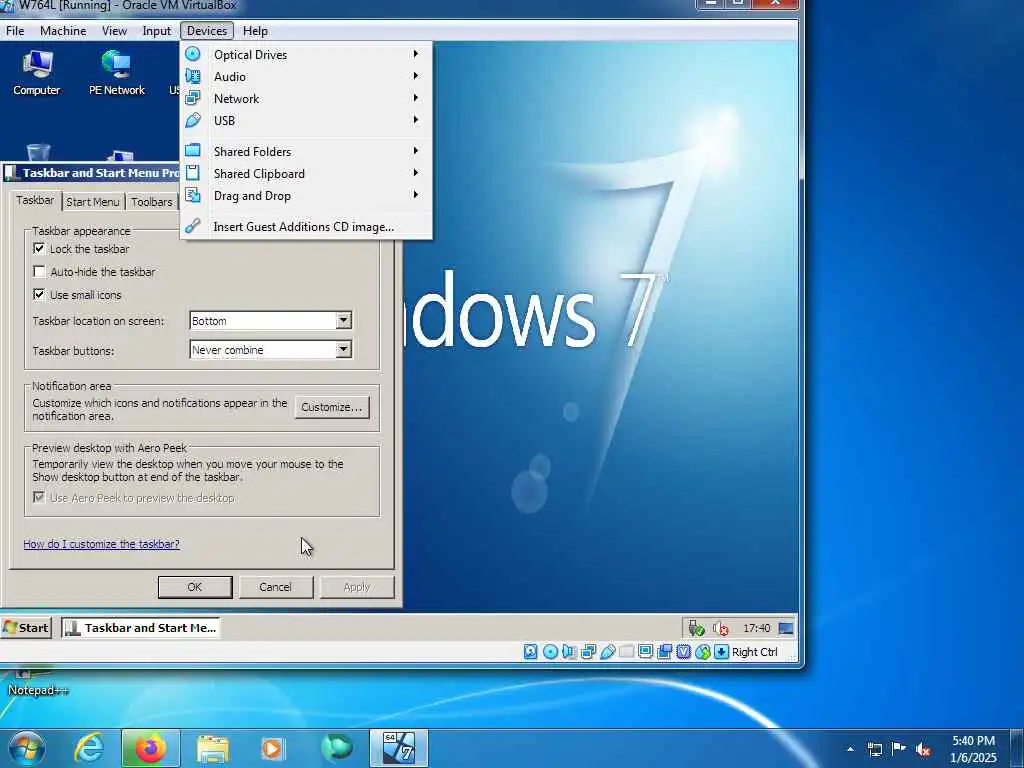Click Cancel in Taskbar properties dialog
1024x768 pixels.
276,586
